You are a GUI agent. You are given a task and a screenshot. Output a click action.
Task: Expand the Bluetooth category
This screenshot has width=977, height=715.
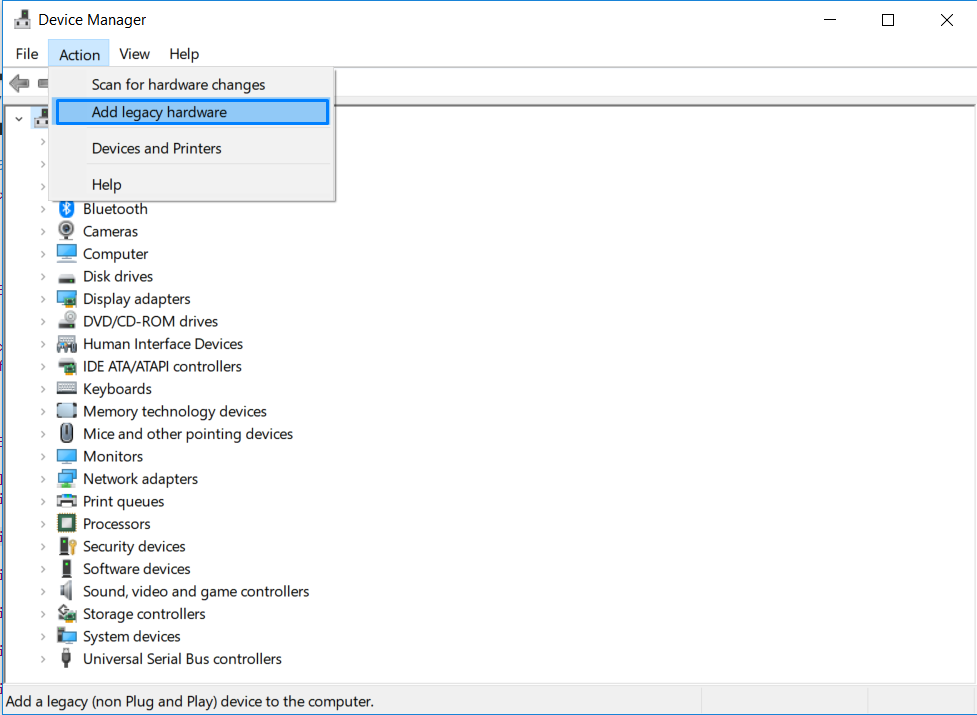(x=42, y=209)
